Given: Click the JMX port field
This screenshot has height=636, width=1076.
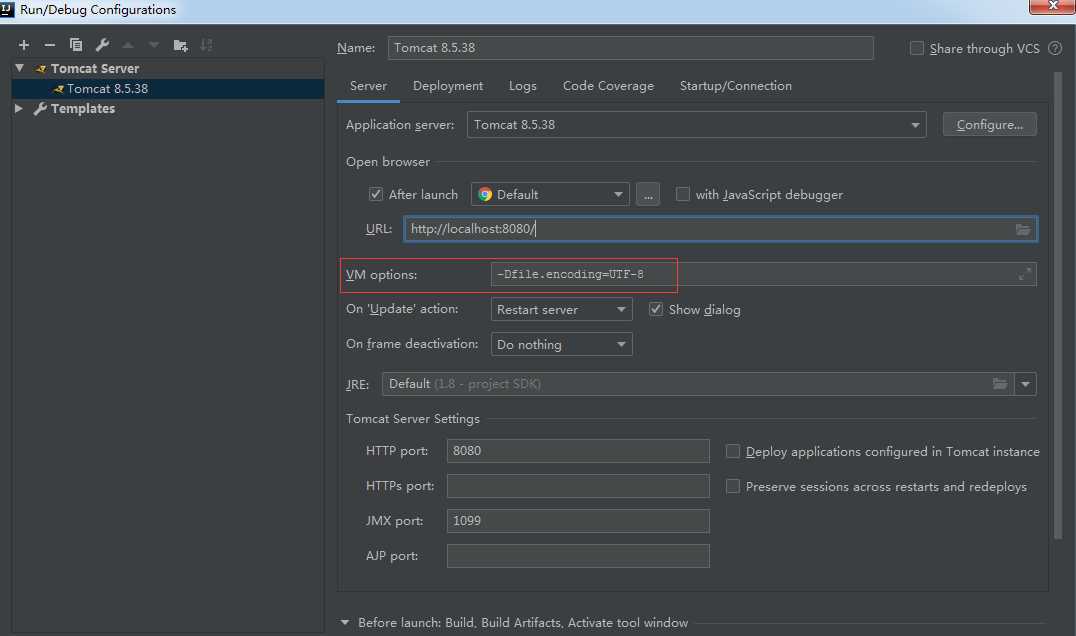Looking at the screenshot, I should pyautogui.click(x=578, y=521).
